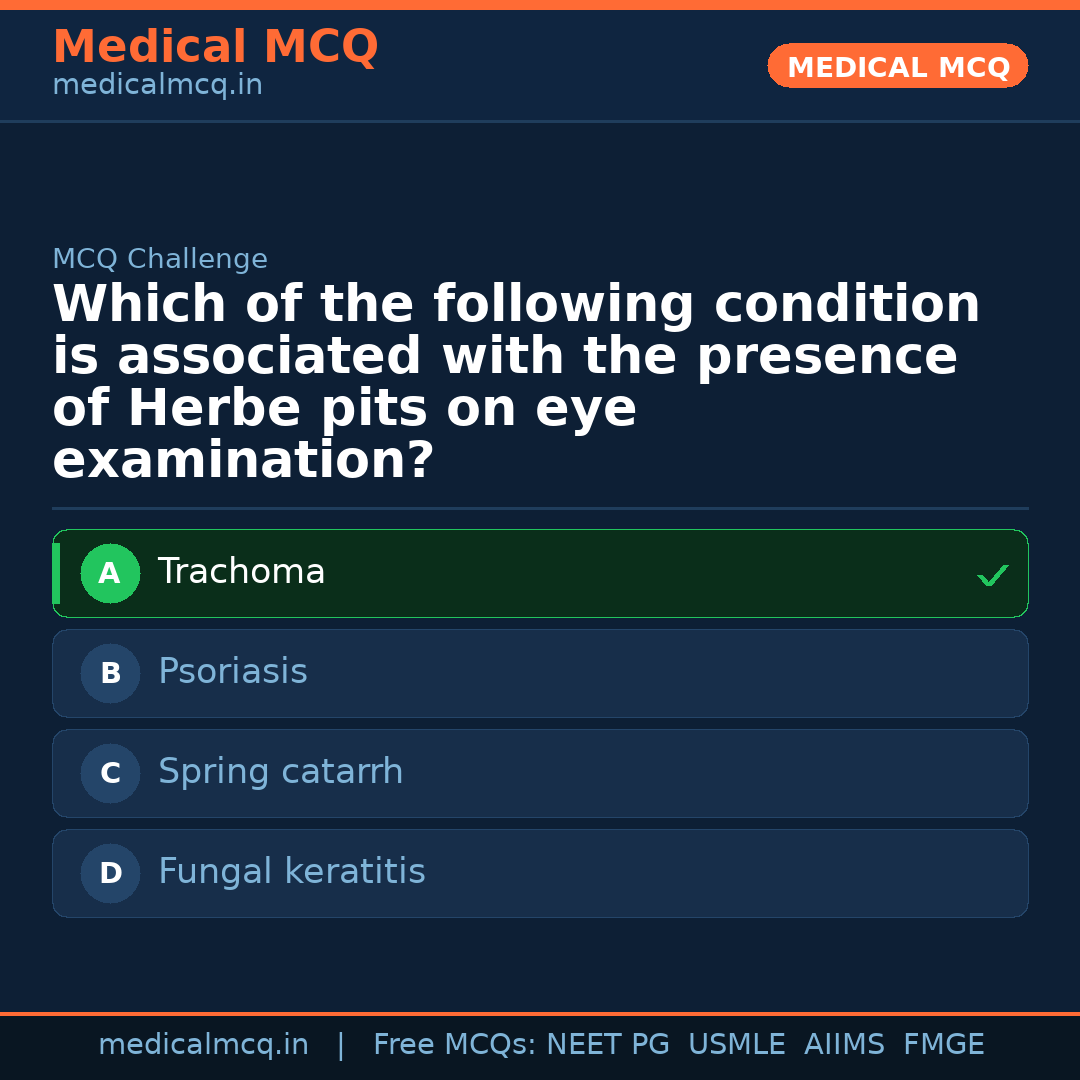This screenshot has height=1080, width=1080.
Task: Click the circular A badge icon
Action: [x=110, y=573]
